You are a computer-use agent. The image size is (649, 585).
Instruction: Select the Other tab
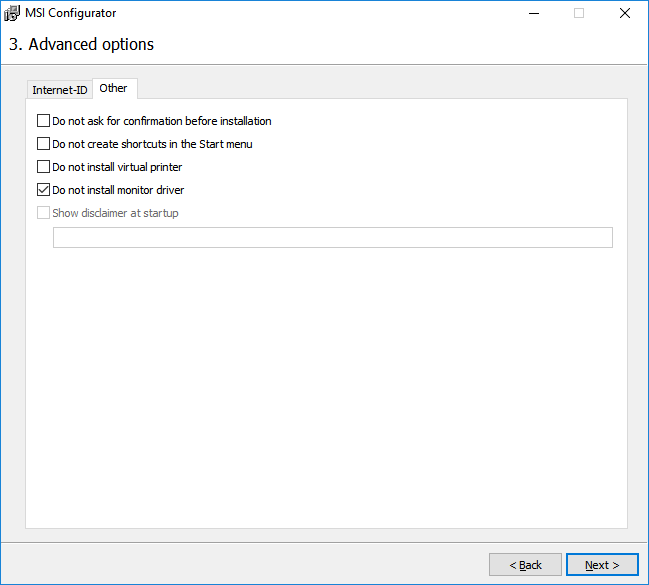point(114,88)
